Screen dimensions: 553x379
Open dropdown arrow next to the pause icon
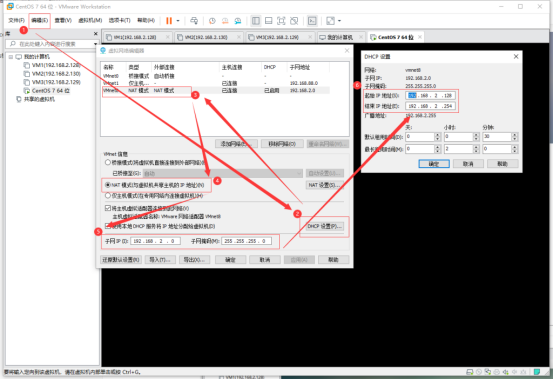click(x=178, y=21)
